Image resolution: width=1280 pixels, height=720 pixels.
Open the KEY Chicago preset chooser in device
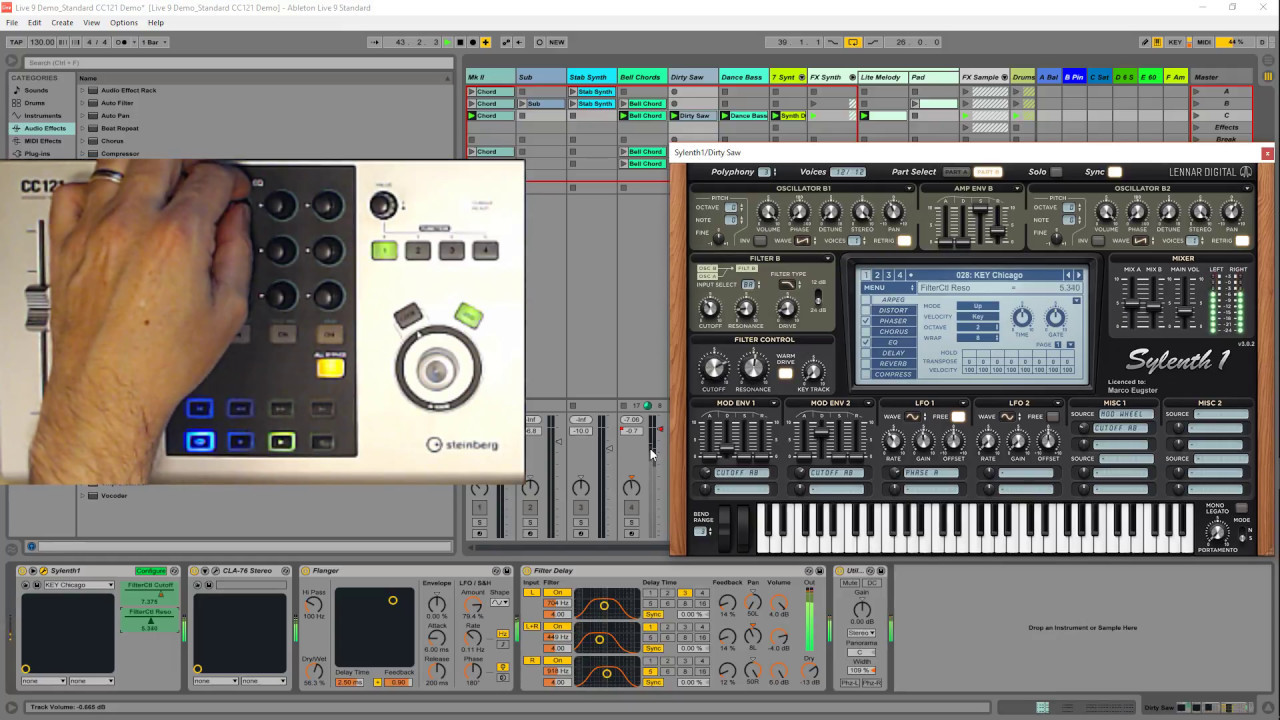click(79, 585)
